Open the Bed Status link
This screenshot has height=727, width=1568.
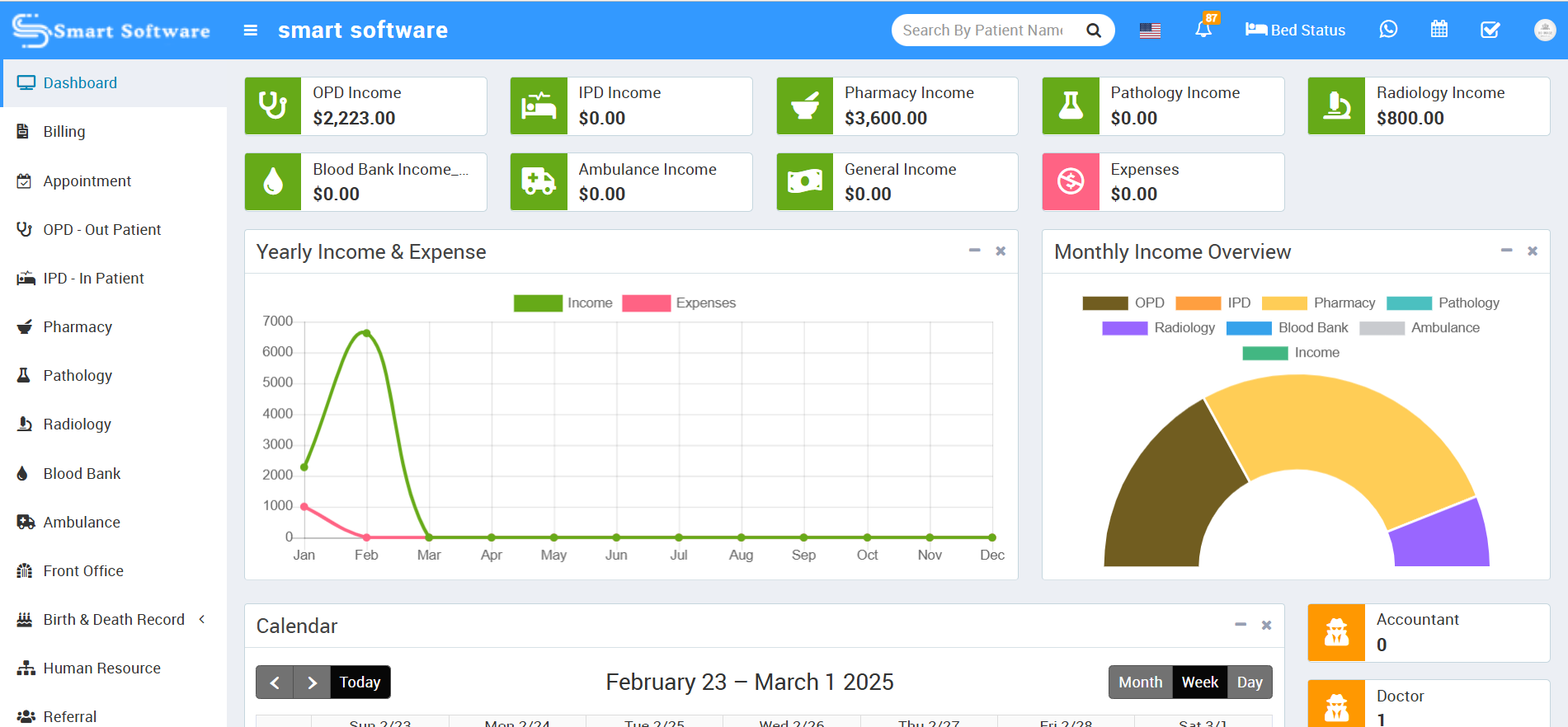tap(1295, 30)
